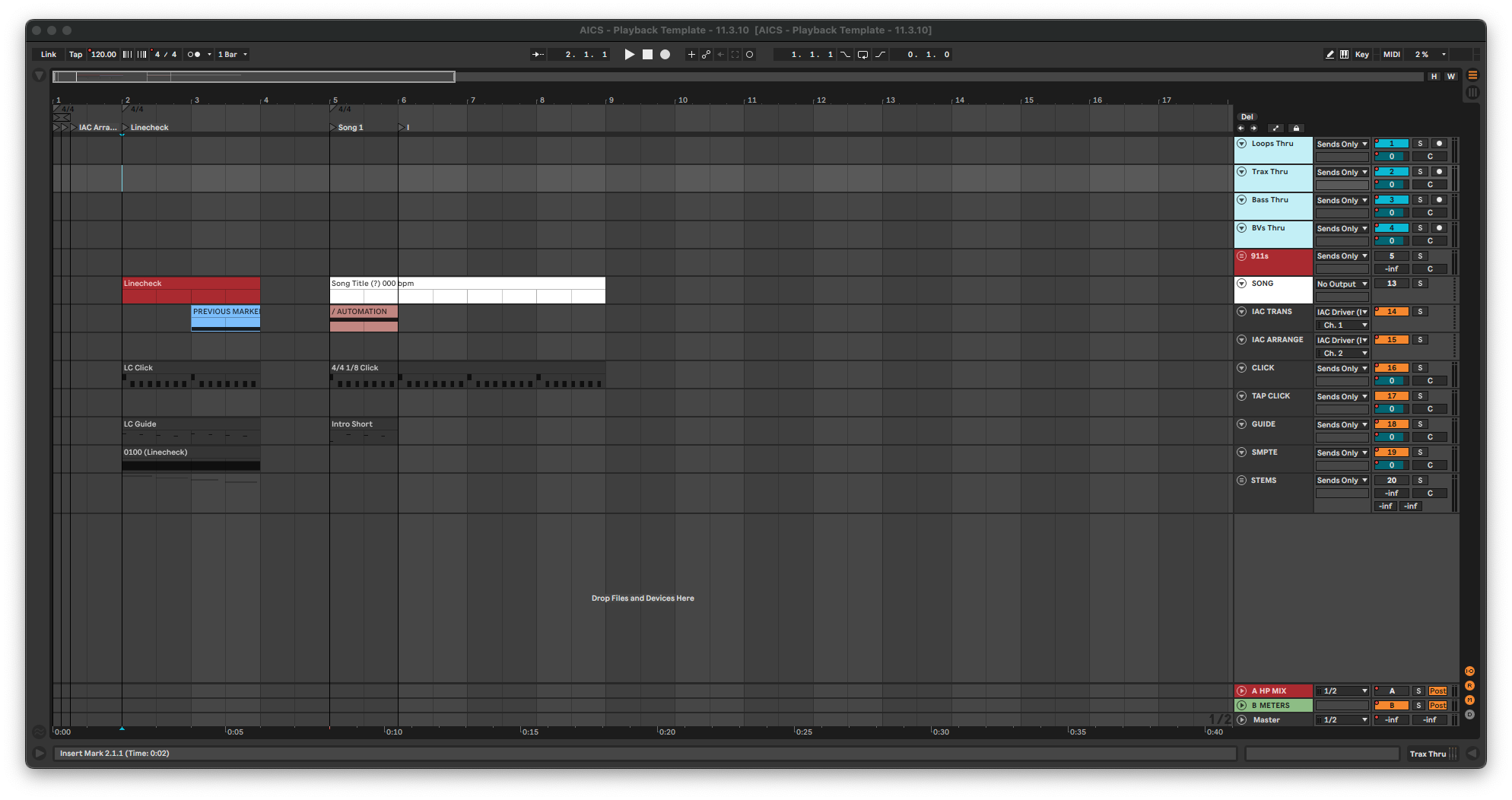Screen dimensions: 1512x800
Task: Toggle GUIDE track activator 18
Action: point(1392,424)
